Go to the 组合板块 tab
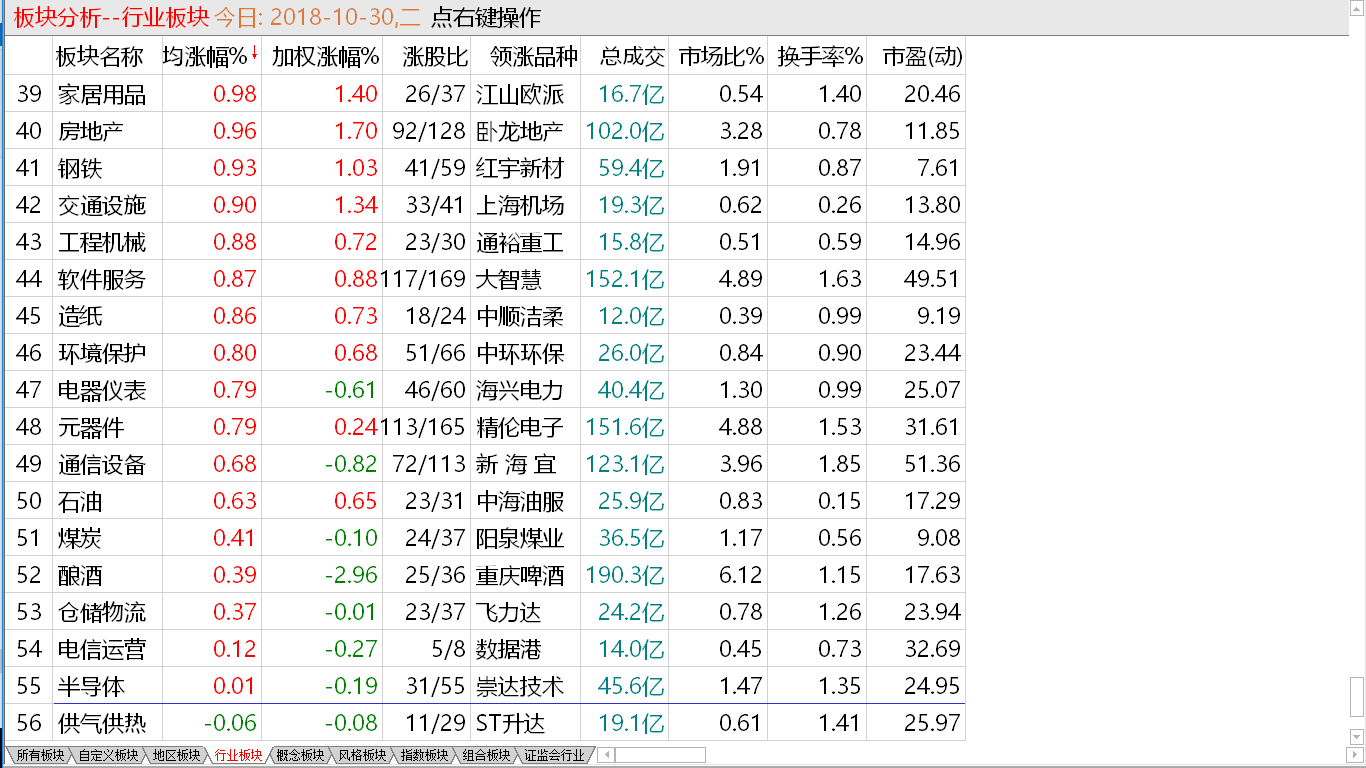Viewport: 1366px width, 768px height. [486, 755]
